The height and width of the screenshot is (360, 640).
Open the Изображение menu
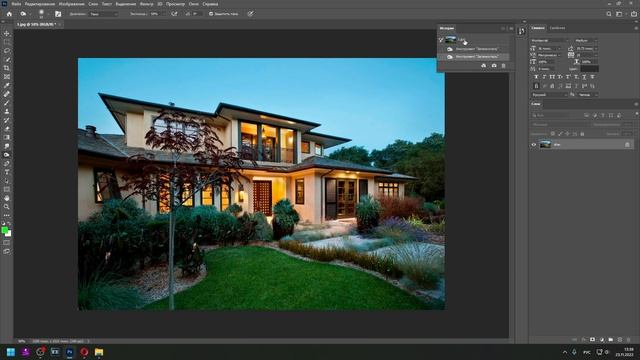[71, 4]
